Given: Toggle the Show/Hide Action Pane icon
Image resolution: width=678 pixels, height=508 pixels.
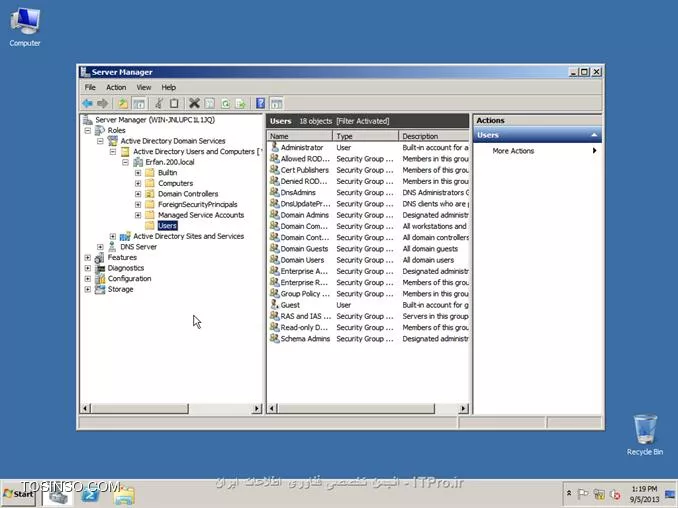Looking at the screenshot, I should [276, 103].
